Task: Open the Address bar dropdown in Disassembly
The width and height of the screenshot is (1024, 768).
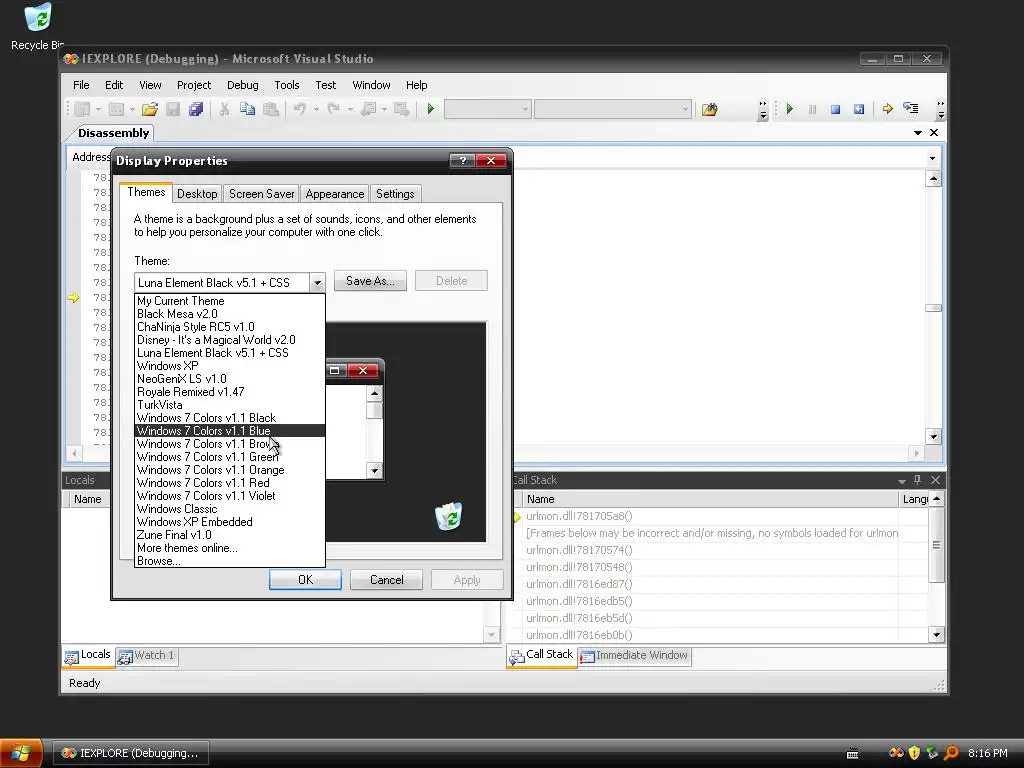Action: (x=932, y=158)
